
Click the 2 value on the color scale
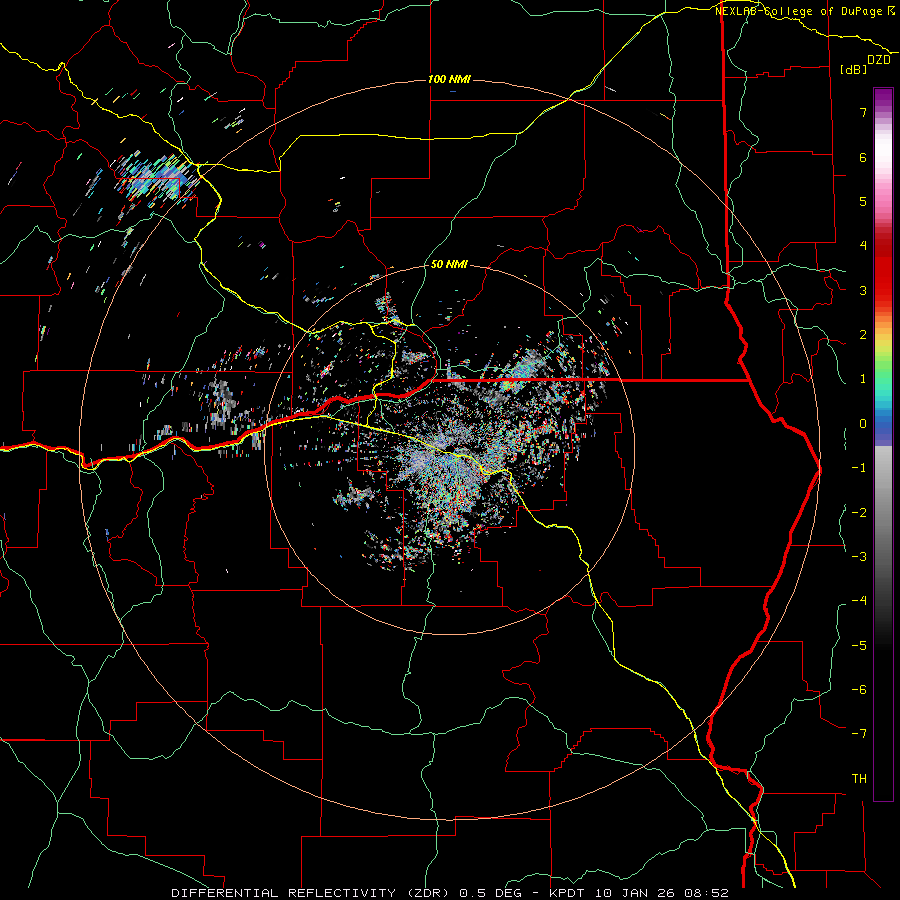(863, 335)
